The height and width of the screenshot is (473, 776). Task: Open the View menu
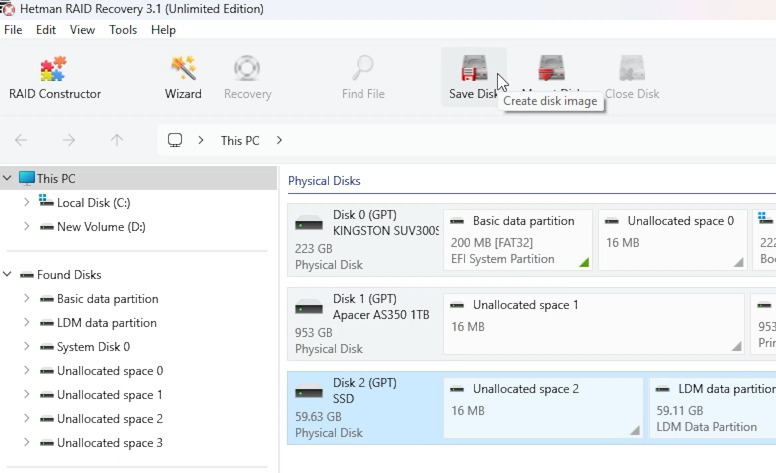pyautogui.click(x=82, y=30)
